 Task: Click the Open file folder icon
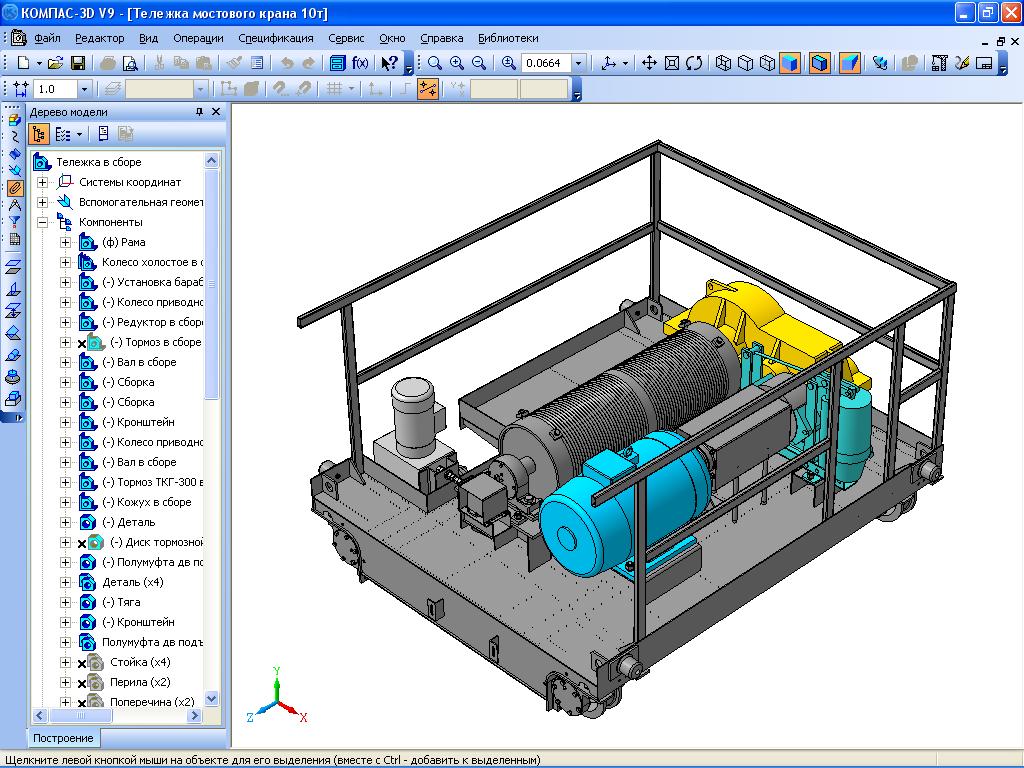point(56,63)
